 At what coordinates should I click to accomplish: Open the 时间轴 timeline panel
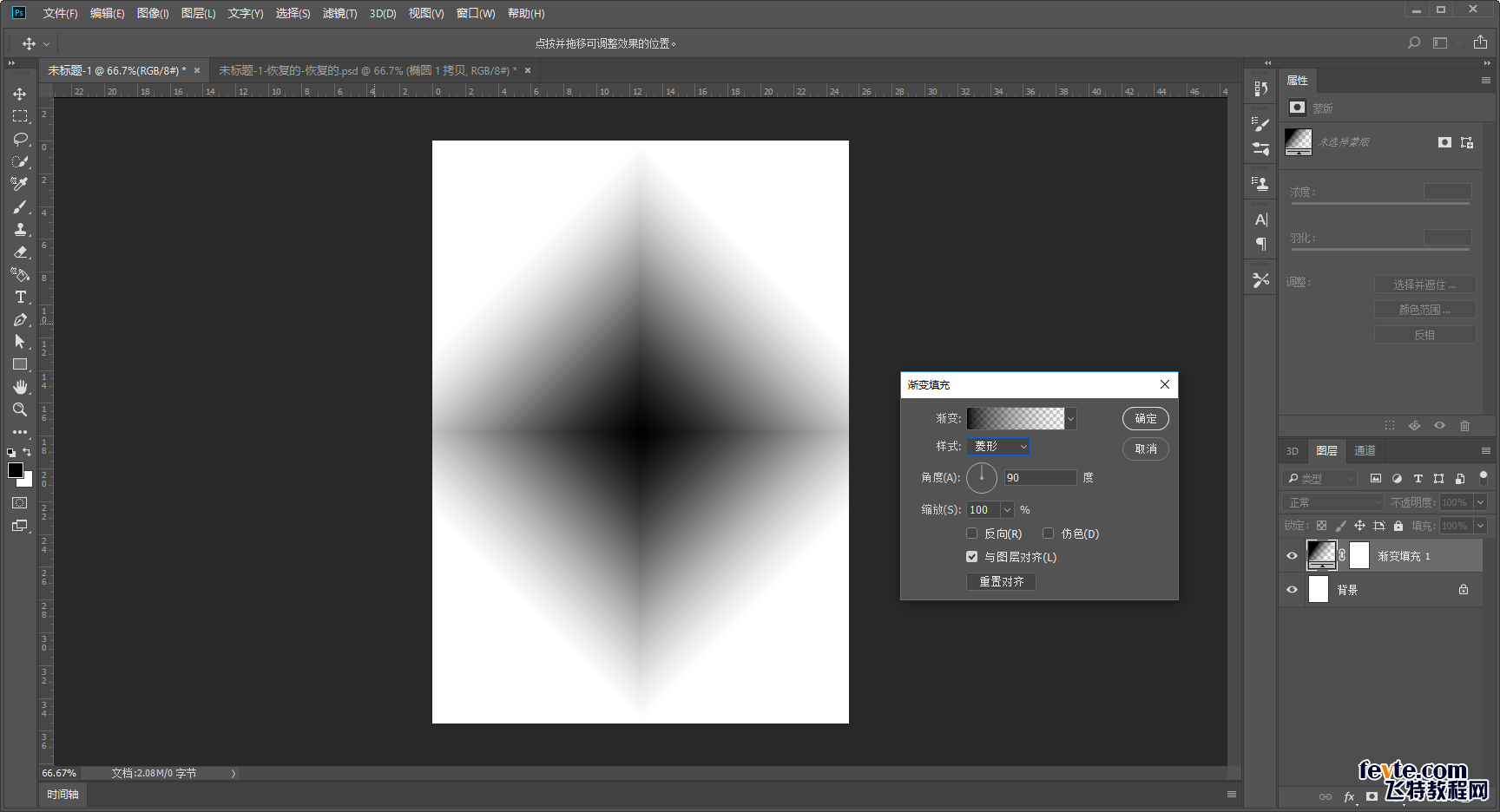coord(62,794)
